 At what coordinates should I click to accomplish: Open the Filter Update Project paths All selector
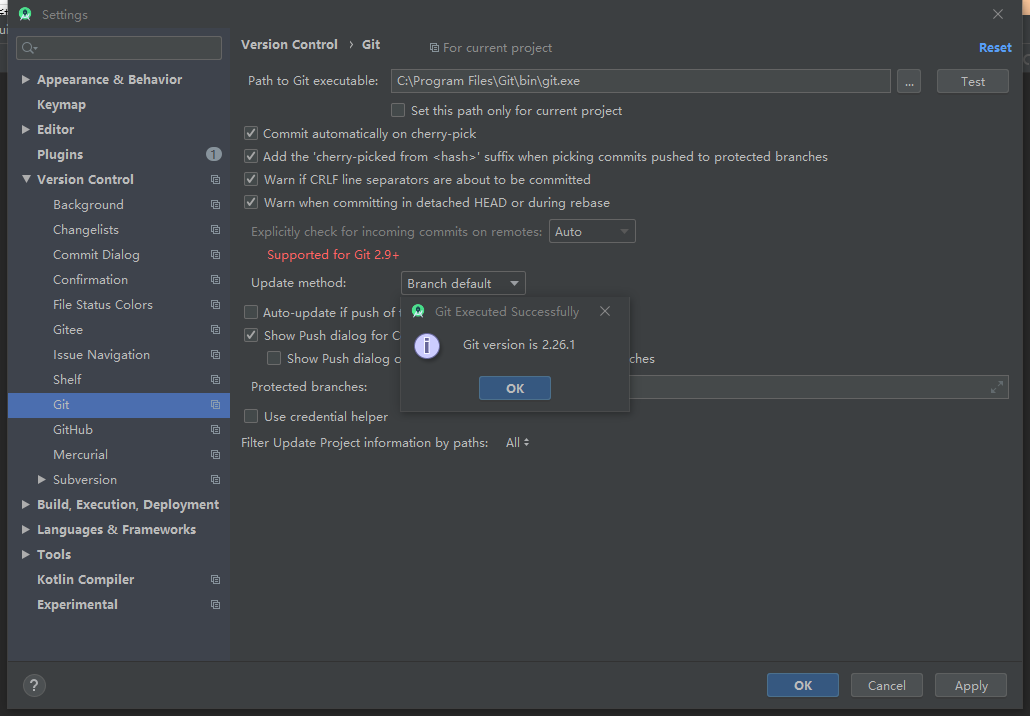[x=518, y=443]
